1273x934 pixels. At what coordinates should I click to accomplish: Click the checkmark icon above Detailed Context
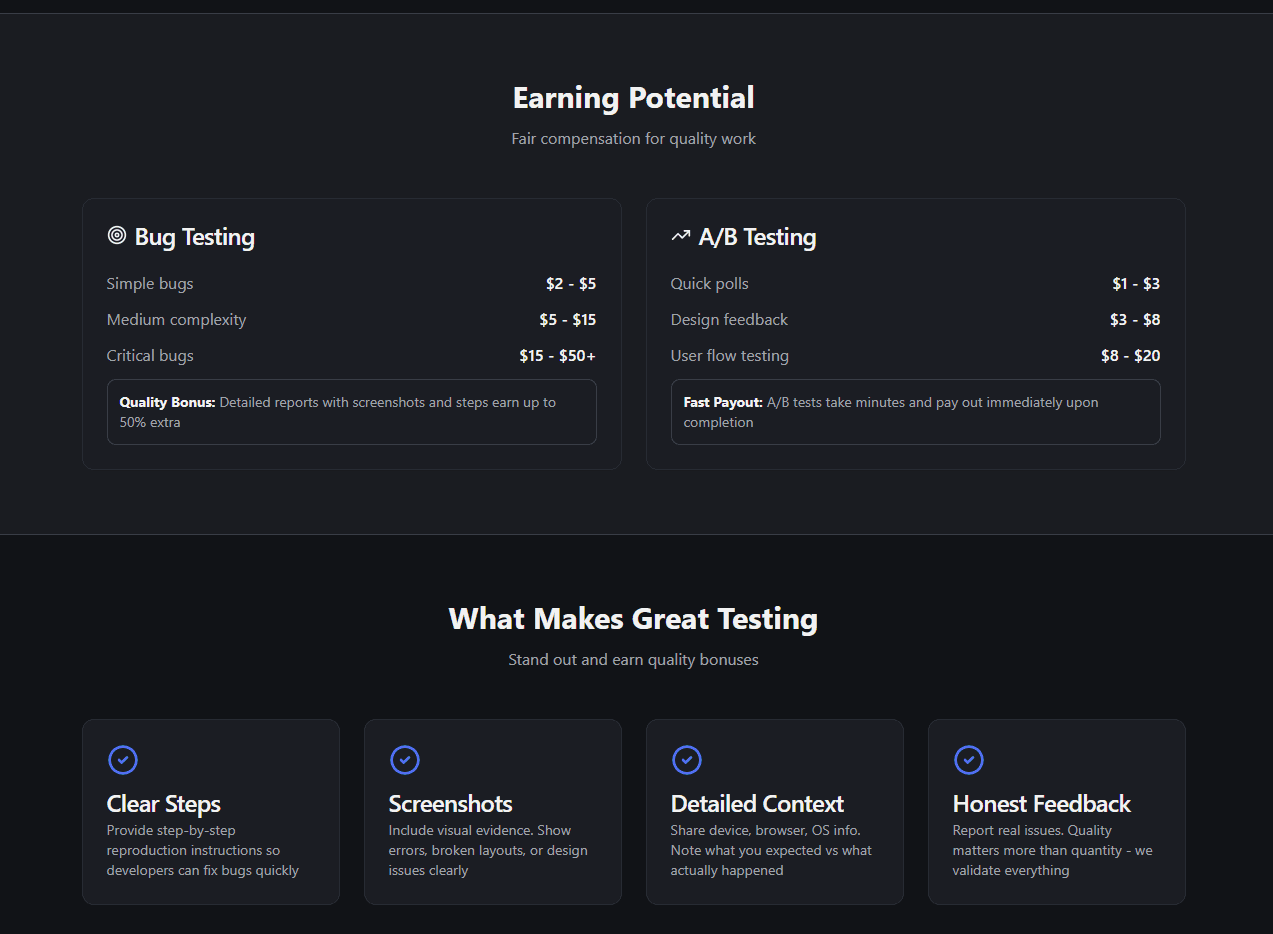click(x=687, y=760)
